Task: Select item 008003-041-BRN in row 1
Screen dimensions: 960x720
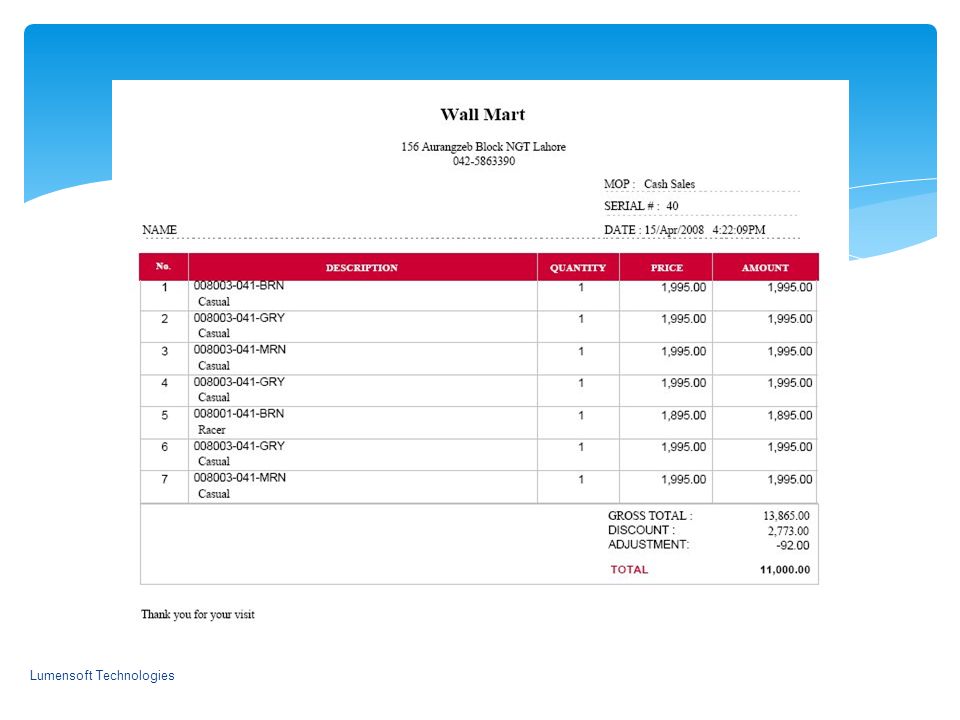Action: pyautogui.click(x=239, y=286)
